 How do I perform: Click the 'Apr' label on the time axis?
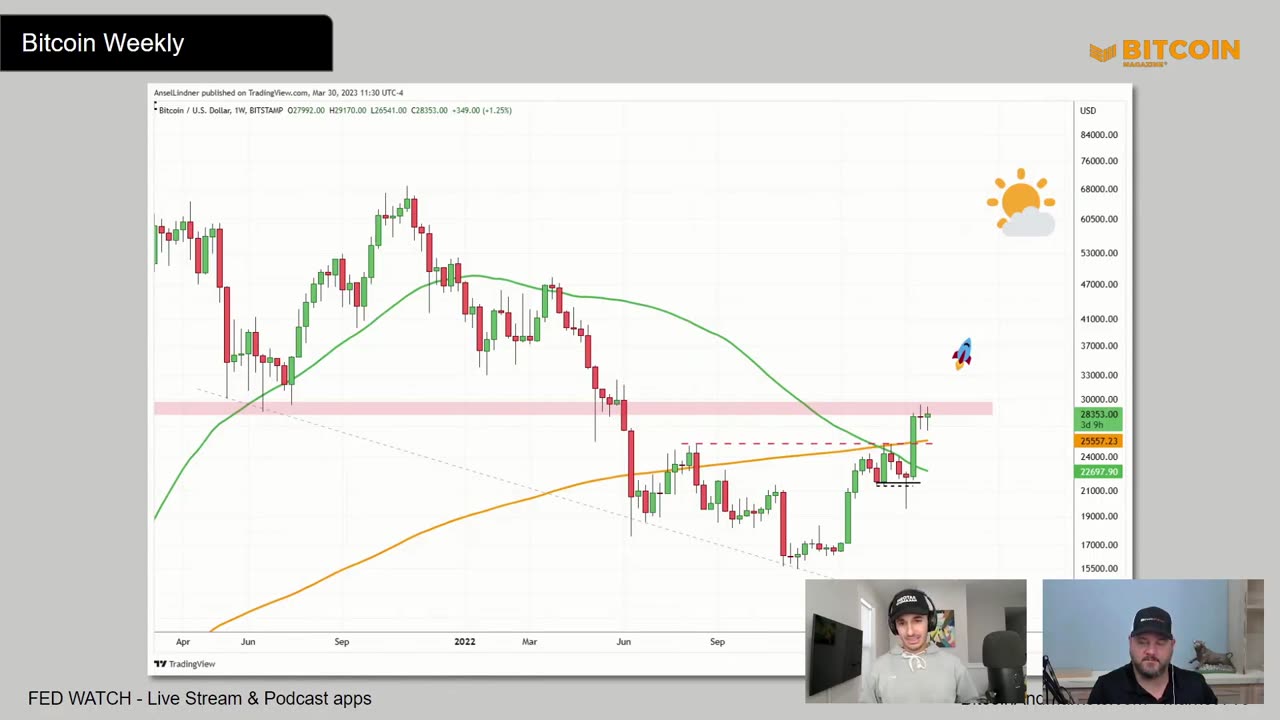click(x=183, y=642)
